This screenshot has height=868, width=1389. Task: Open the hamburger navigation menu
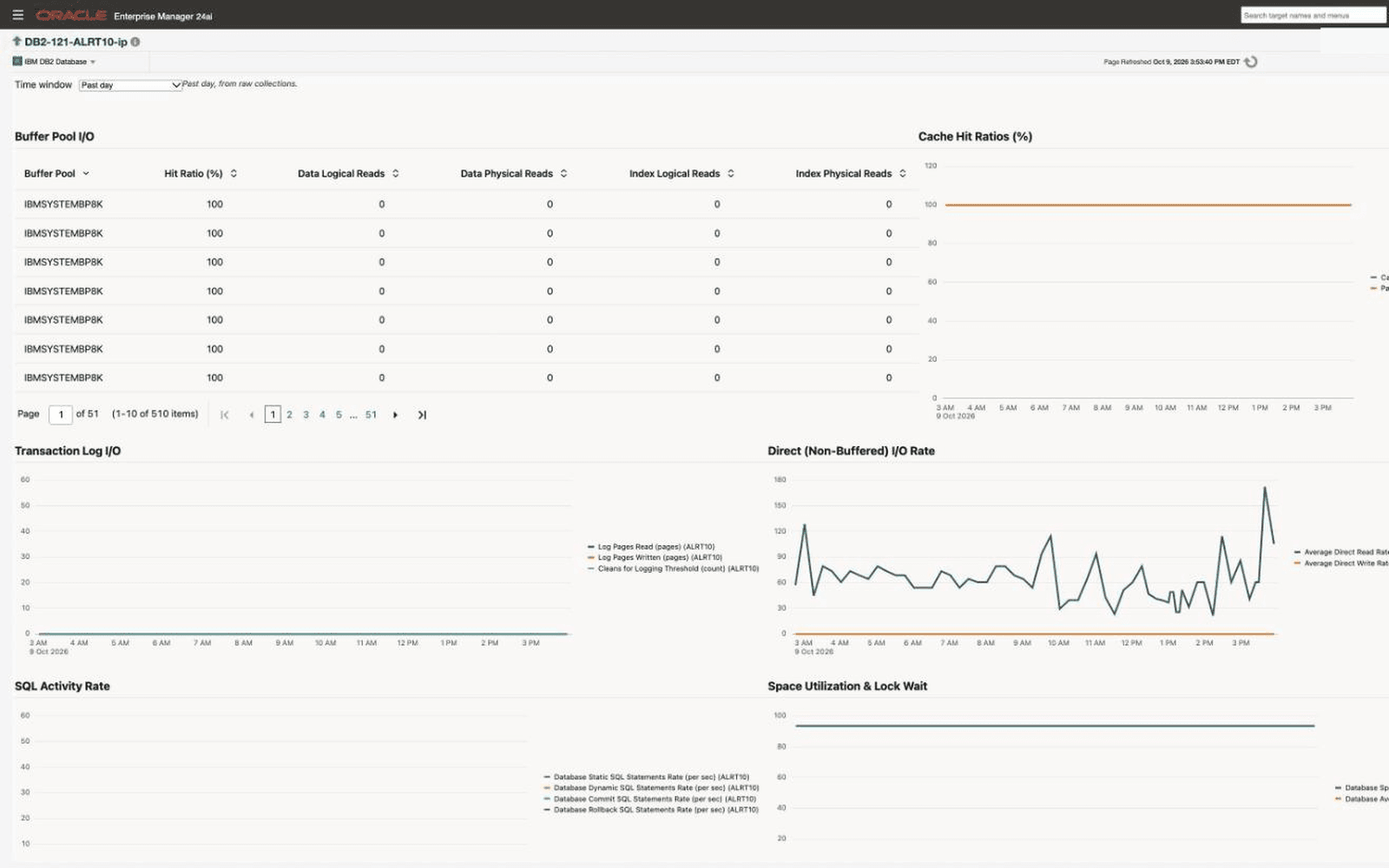tap(17, 15)
